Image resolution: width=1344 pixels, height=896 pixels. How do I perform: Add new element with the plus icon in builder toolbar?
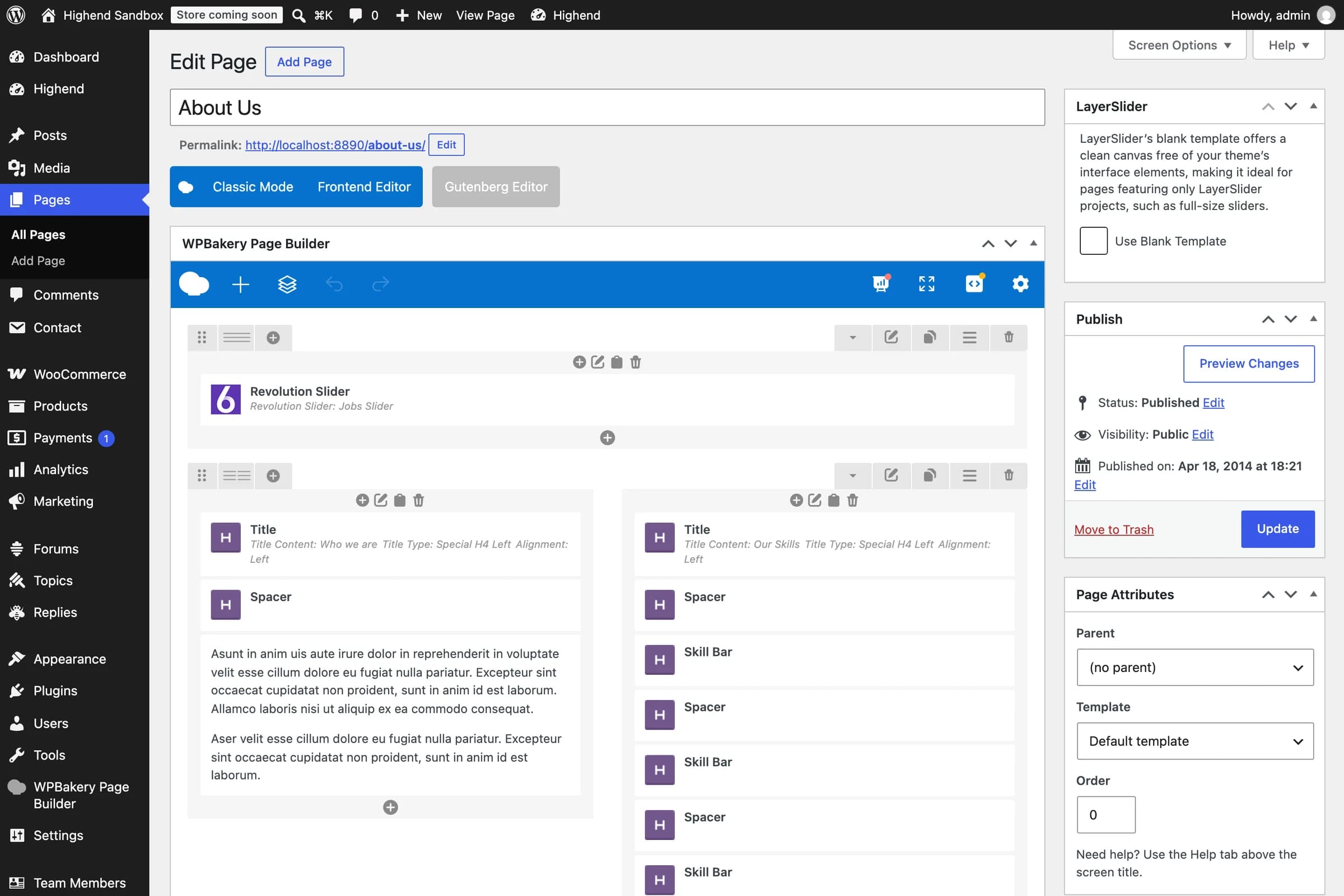(x=241, y=284)
